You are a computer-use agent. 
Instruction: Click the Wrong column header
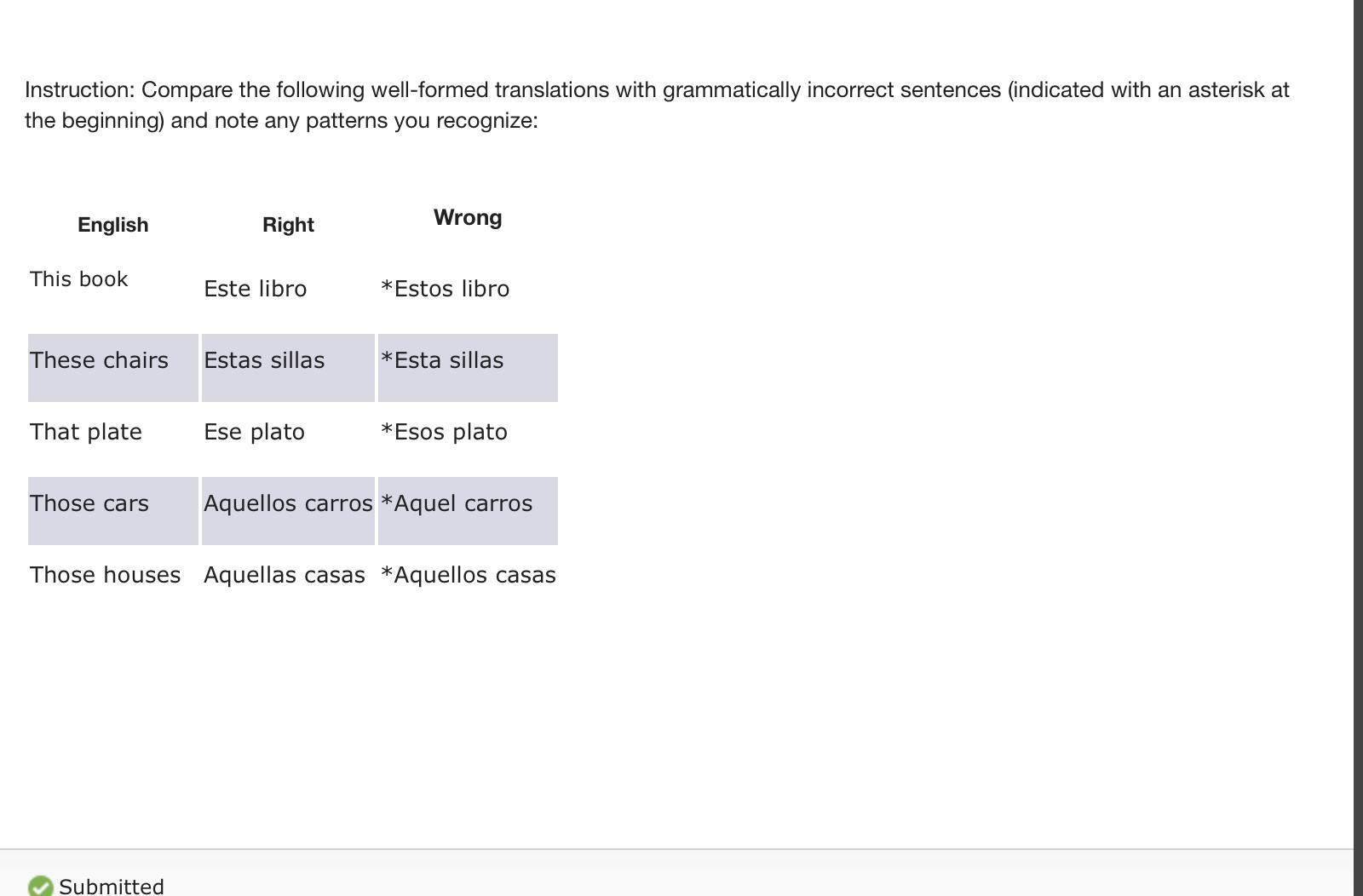pos(468,218)
